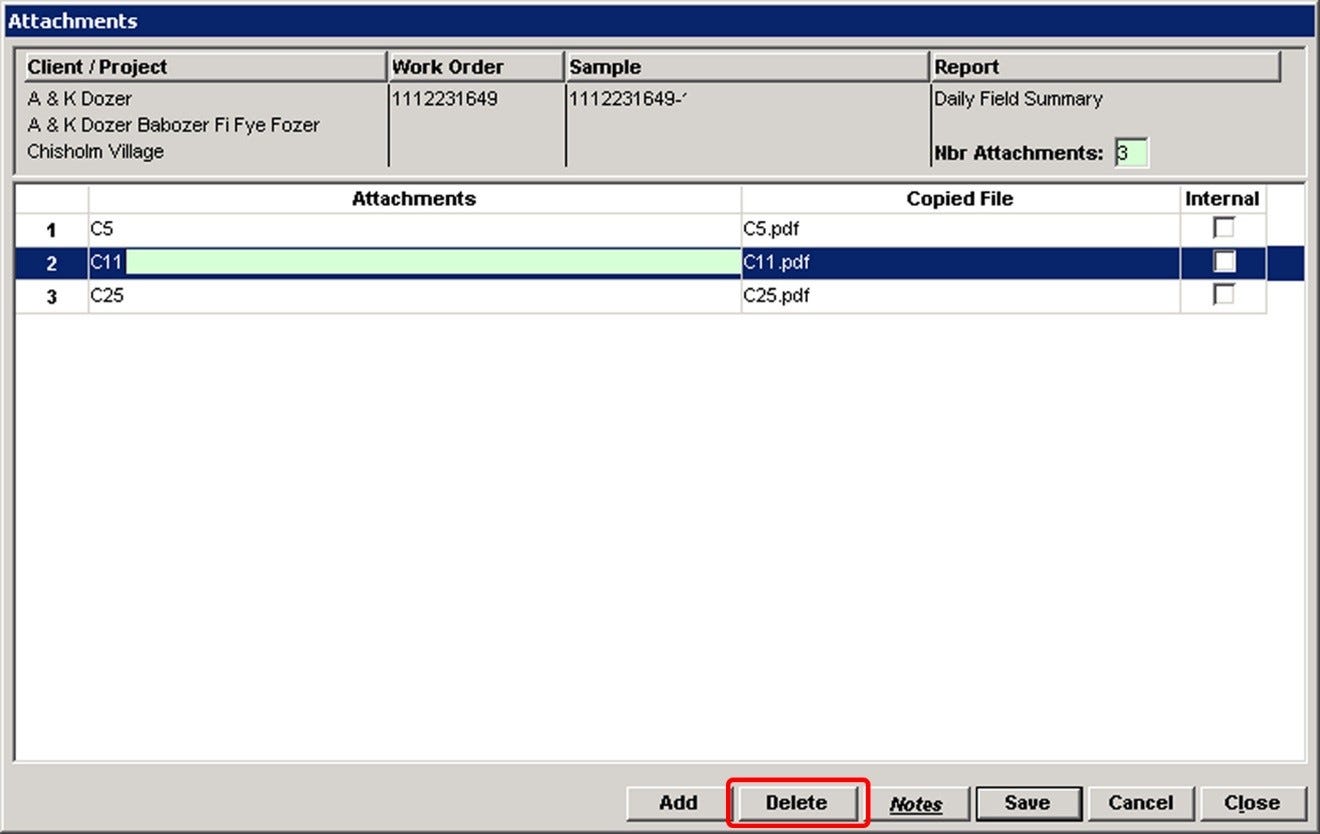Click the Work Order header
Screen dimensions: 1320x834
tap(476, 67)
